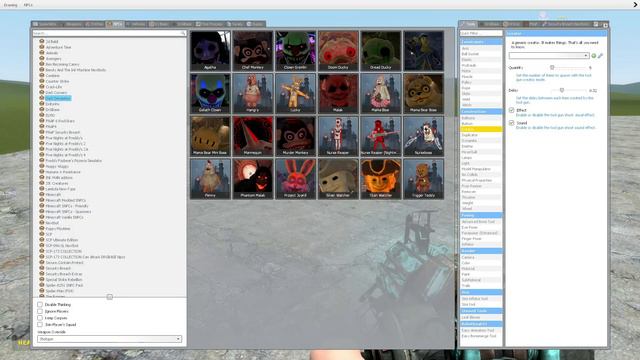Switch to the NPCs tab
Screen dimensions: 640x360
pos(115,24)
